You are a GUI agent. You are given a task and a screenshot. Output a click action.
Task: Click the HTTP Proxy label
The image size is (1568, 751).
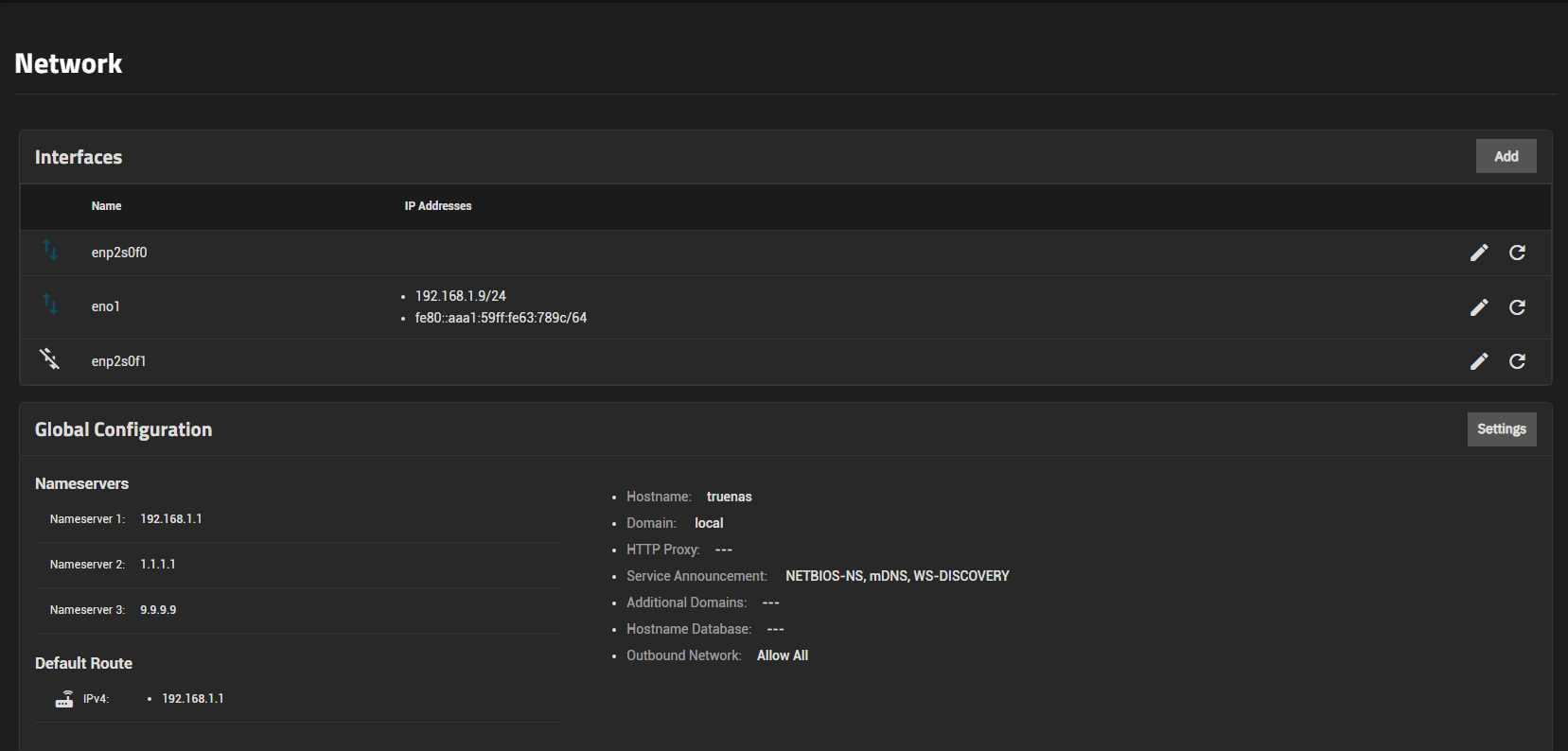point(662,550)
